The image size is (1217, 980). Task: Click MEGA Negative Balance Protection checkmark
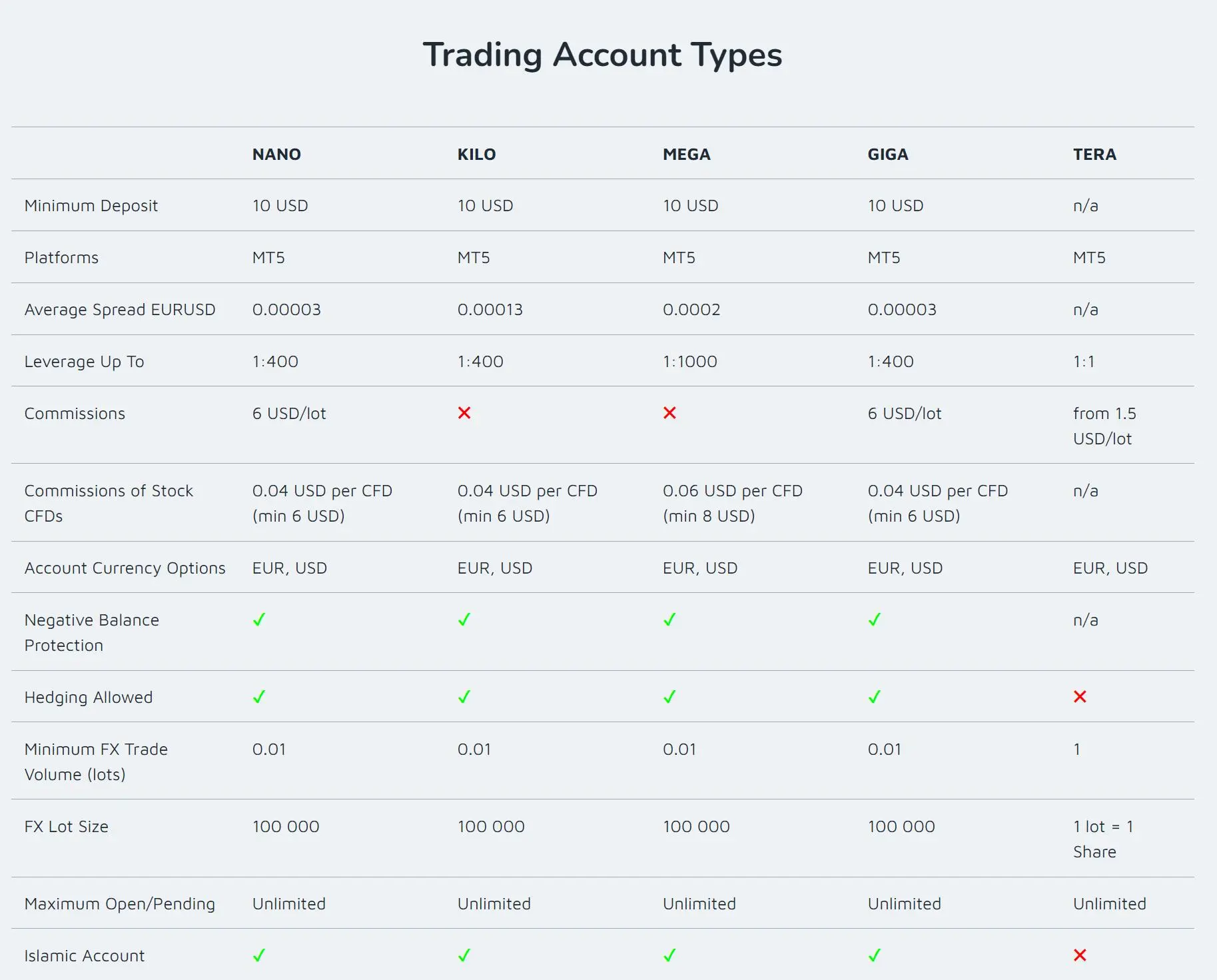point(669,620)
